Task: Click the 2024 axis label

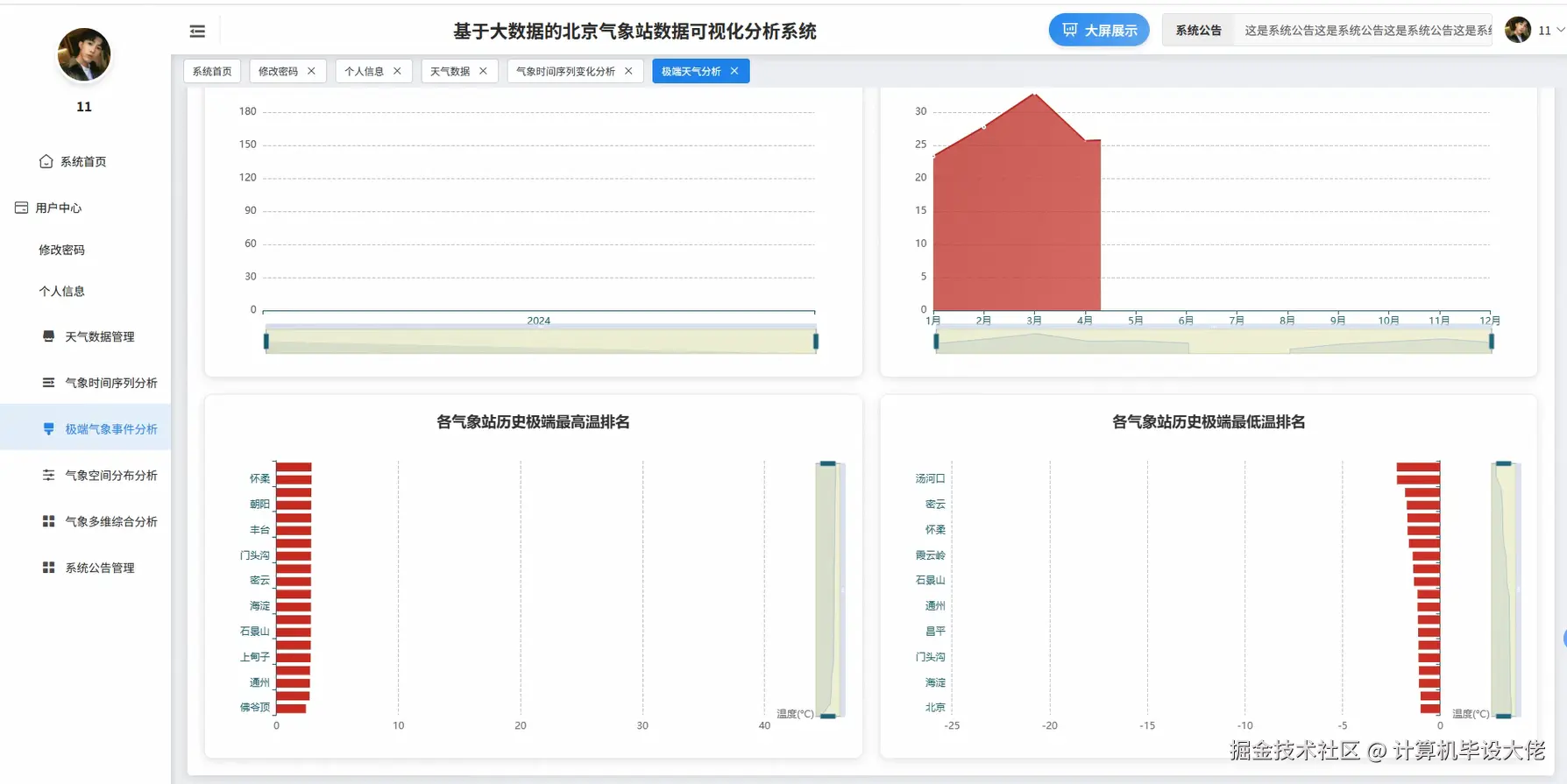Action: tap(538, 321)
